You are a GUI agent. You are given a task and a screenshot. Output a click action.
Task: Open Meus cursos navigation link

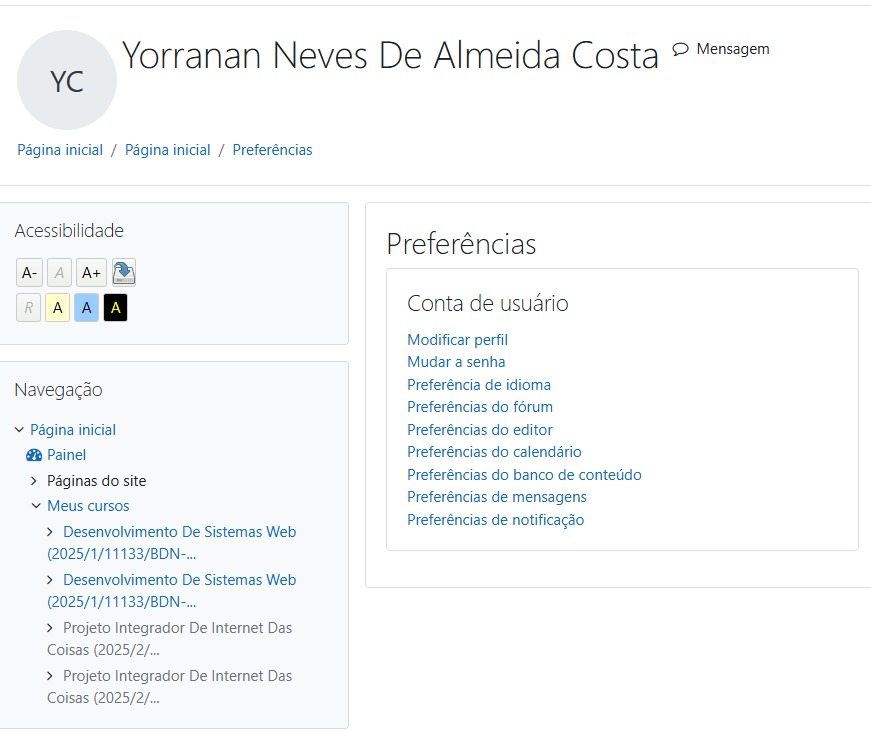[x=88, y=506]
